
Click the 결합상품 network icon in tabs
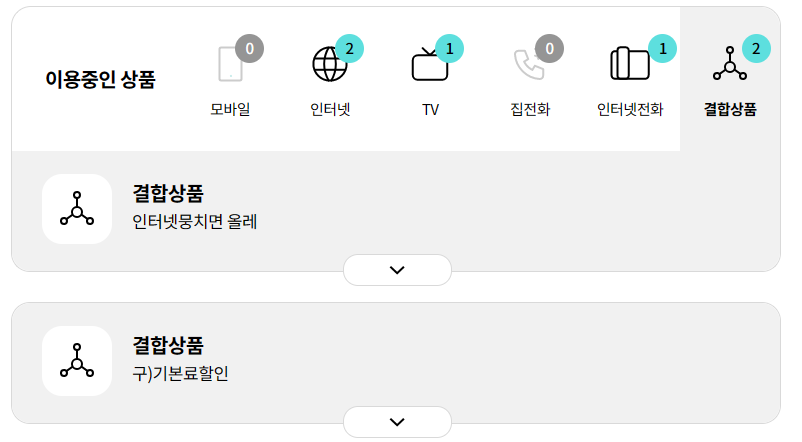pyautogui.click(x=730, y=64)
